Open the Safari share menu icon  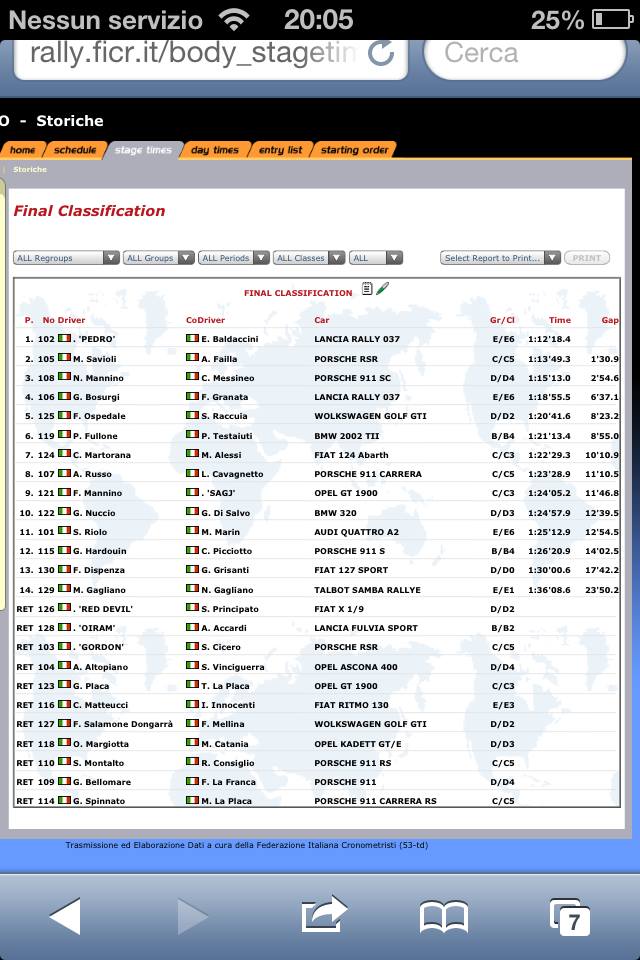click(x=324, y=914)
